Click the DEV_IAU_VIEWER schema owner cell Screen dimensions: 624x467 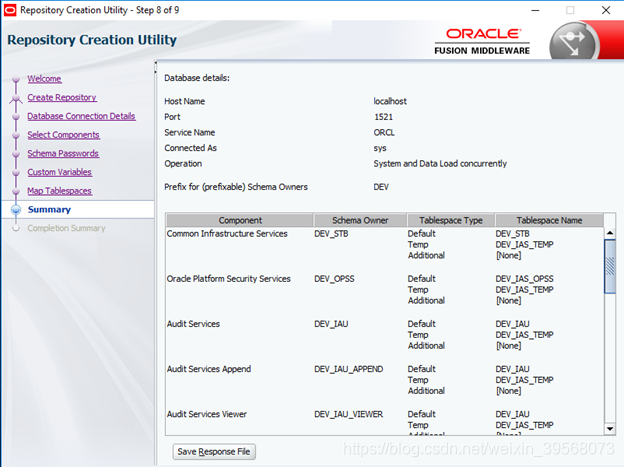(x=349, y=414)
